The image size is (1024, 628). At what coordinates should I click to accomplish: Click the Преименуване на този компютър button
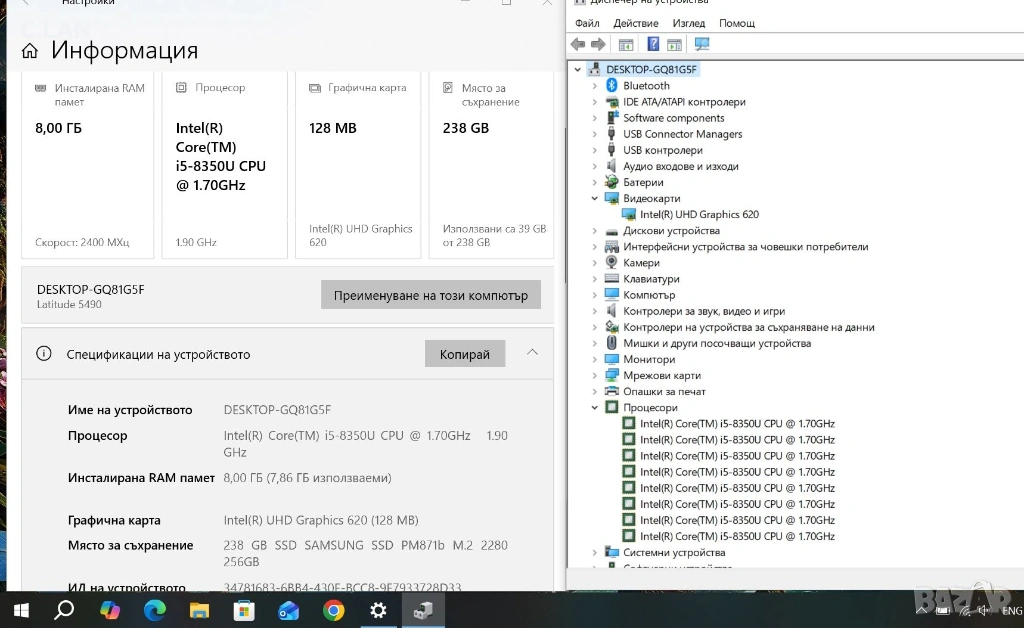tap(430, 295)
